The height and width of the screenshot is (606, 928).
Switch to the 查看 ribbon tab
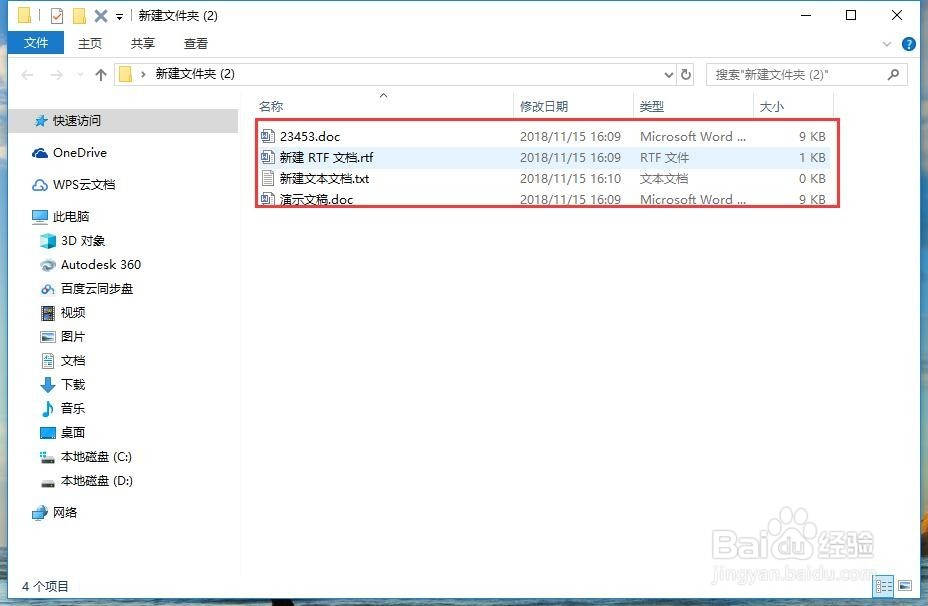coord(196,43)
